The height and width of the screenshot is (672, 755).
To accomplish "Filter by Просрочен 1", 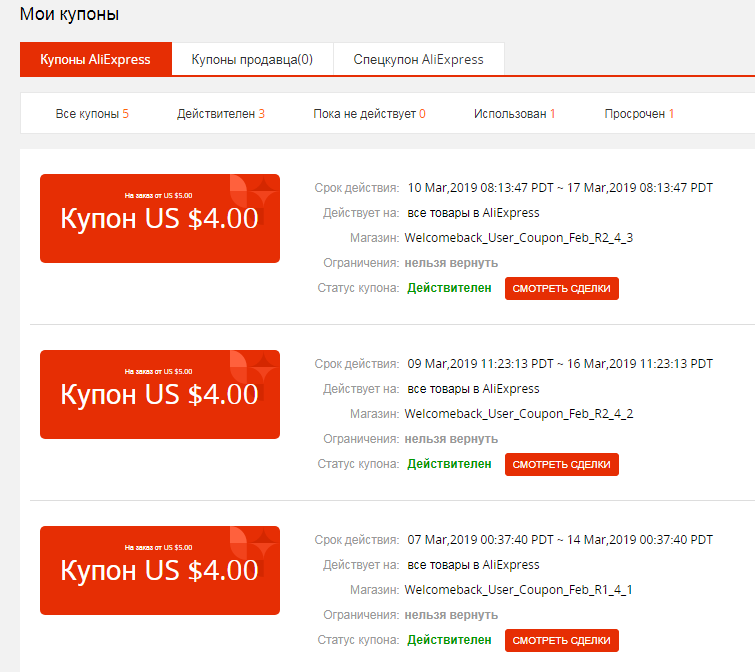I will (x=639, y=114).
